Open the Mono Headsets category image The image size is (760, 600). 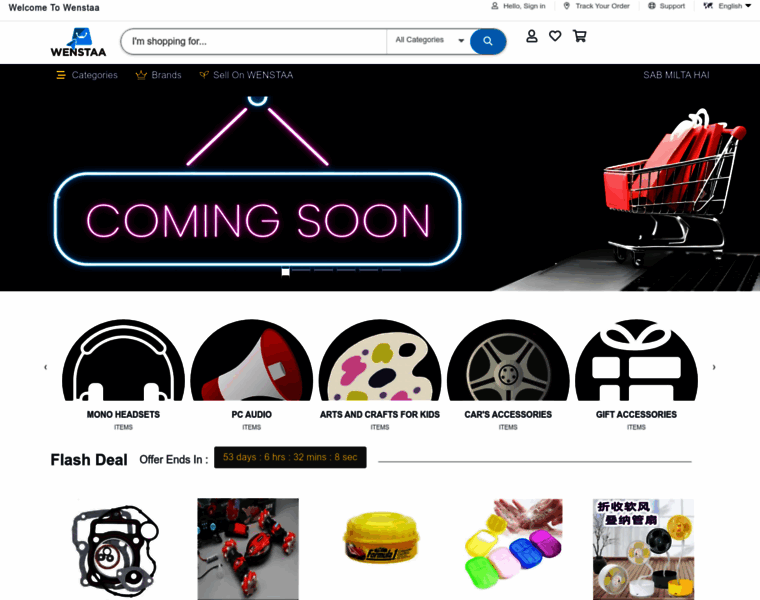pos(124,360)
